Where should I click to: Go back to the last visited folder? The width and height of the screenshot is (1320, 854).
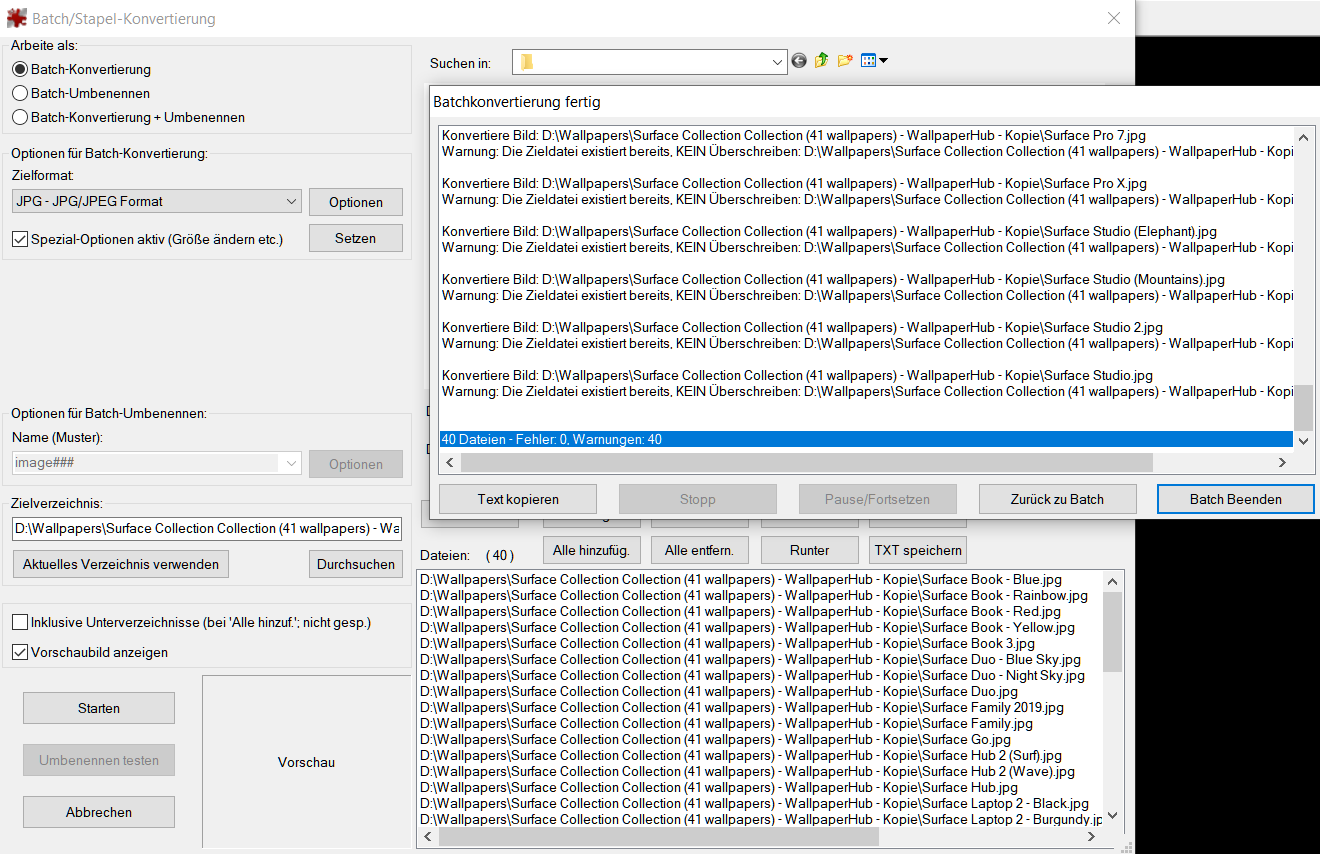798,61
